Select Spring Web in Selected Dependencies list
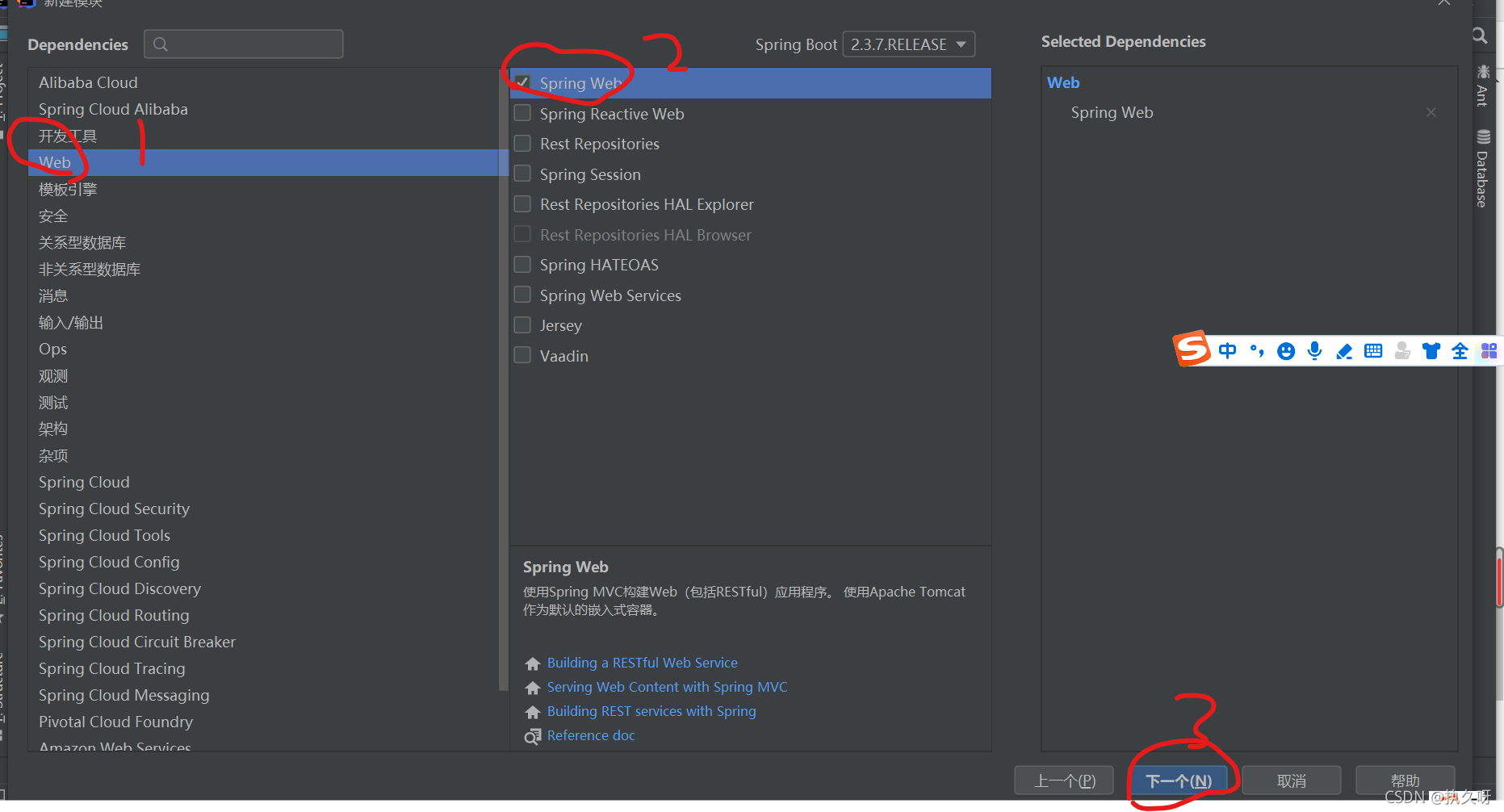This screenshot has width=1504, height=812. click(1112, 112)
